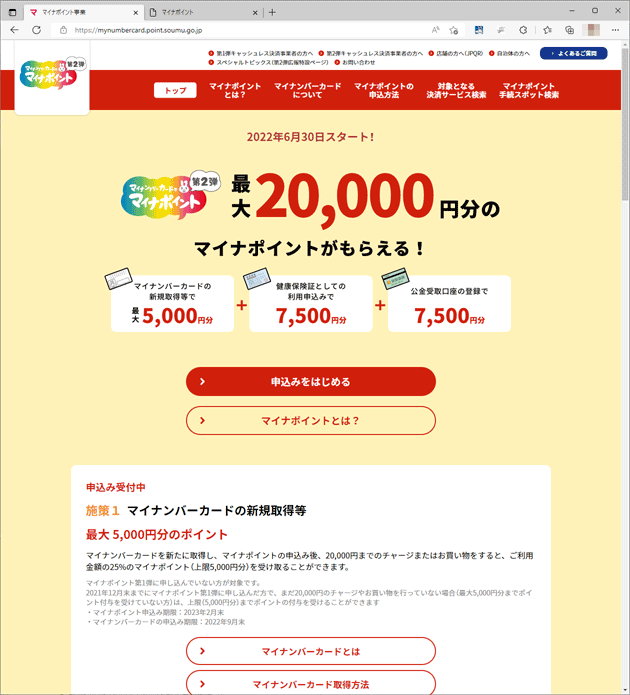The width and height of the screenshot is (630, 695).
Task: Select the トップ navigation item
Action: click(175, 90)
